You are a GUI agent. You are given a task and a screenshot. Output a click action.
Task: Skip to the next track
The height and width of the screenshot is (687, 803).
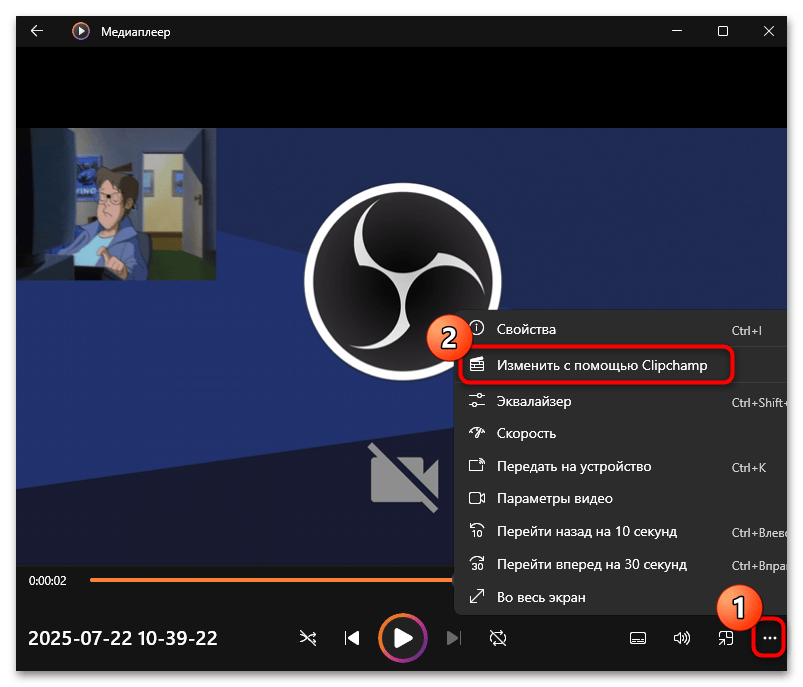[454, 638]
